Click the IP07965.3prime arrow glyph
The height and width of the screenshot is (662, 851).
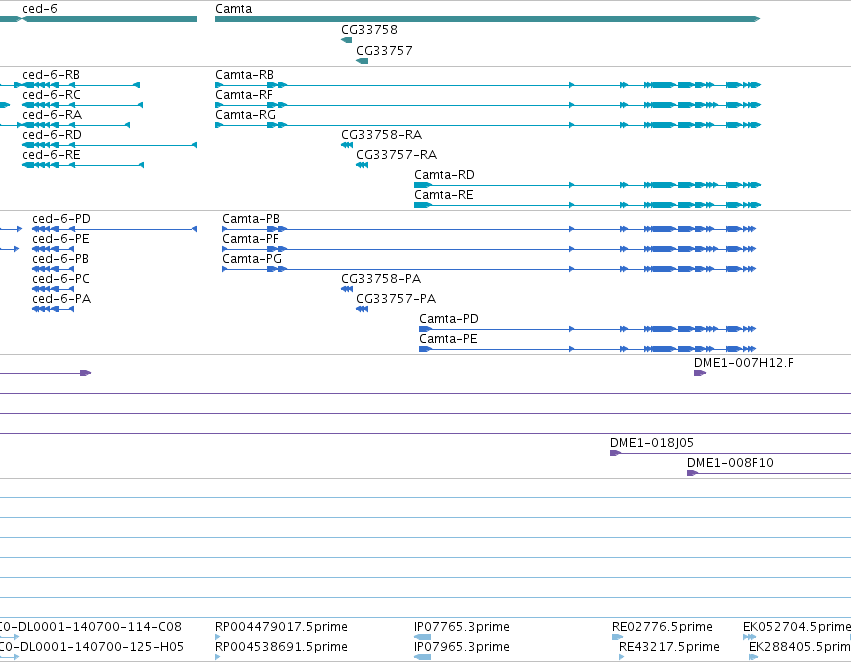click(x=422, y=657)
